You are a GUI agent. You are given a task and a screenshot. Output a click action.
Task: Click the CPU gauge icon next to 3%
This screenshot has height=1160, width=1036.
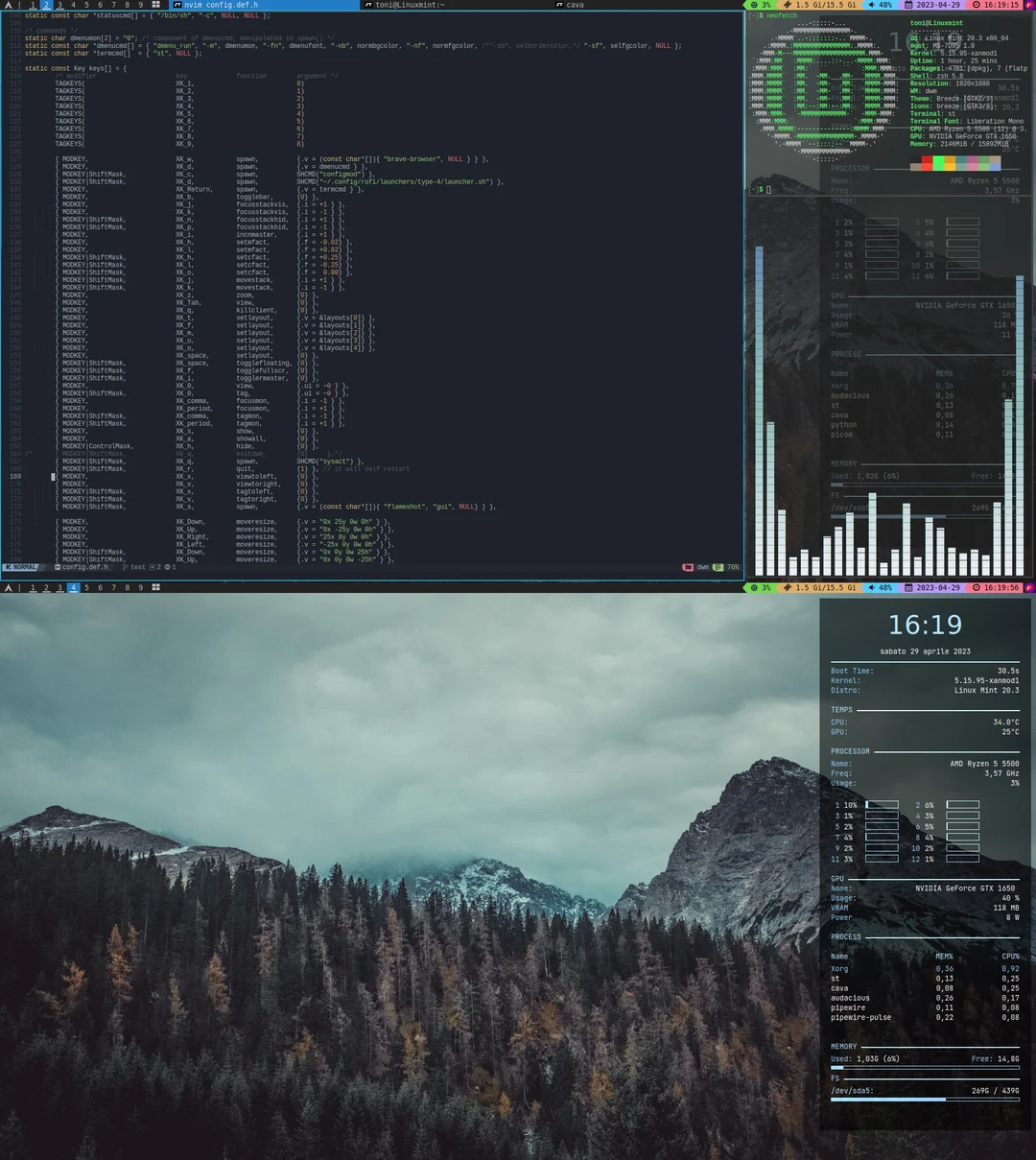(754, 5)
